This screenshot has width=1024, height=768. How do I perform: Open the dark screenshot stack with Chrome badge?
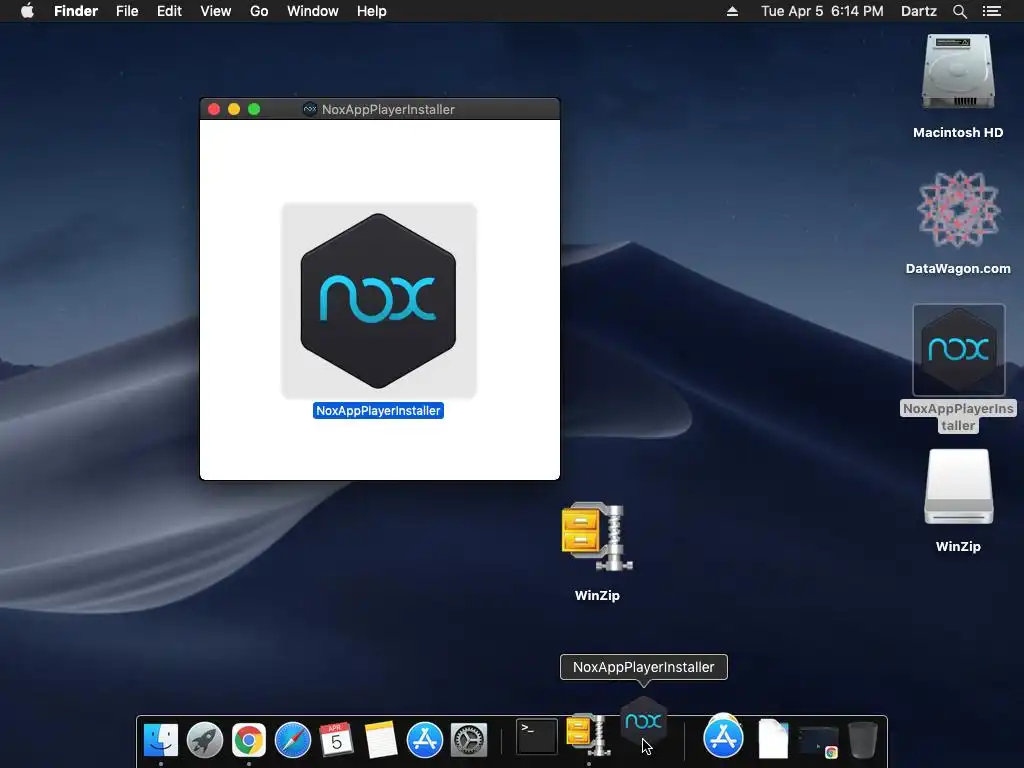pos(818,742)
